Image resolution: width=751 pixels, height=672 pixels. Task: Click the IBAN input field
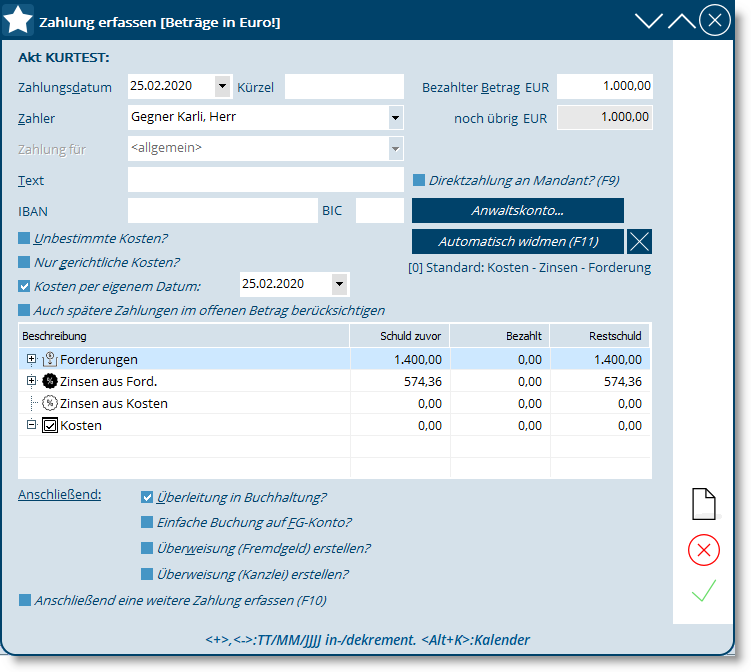coord(222,211)
